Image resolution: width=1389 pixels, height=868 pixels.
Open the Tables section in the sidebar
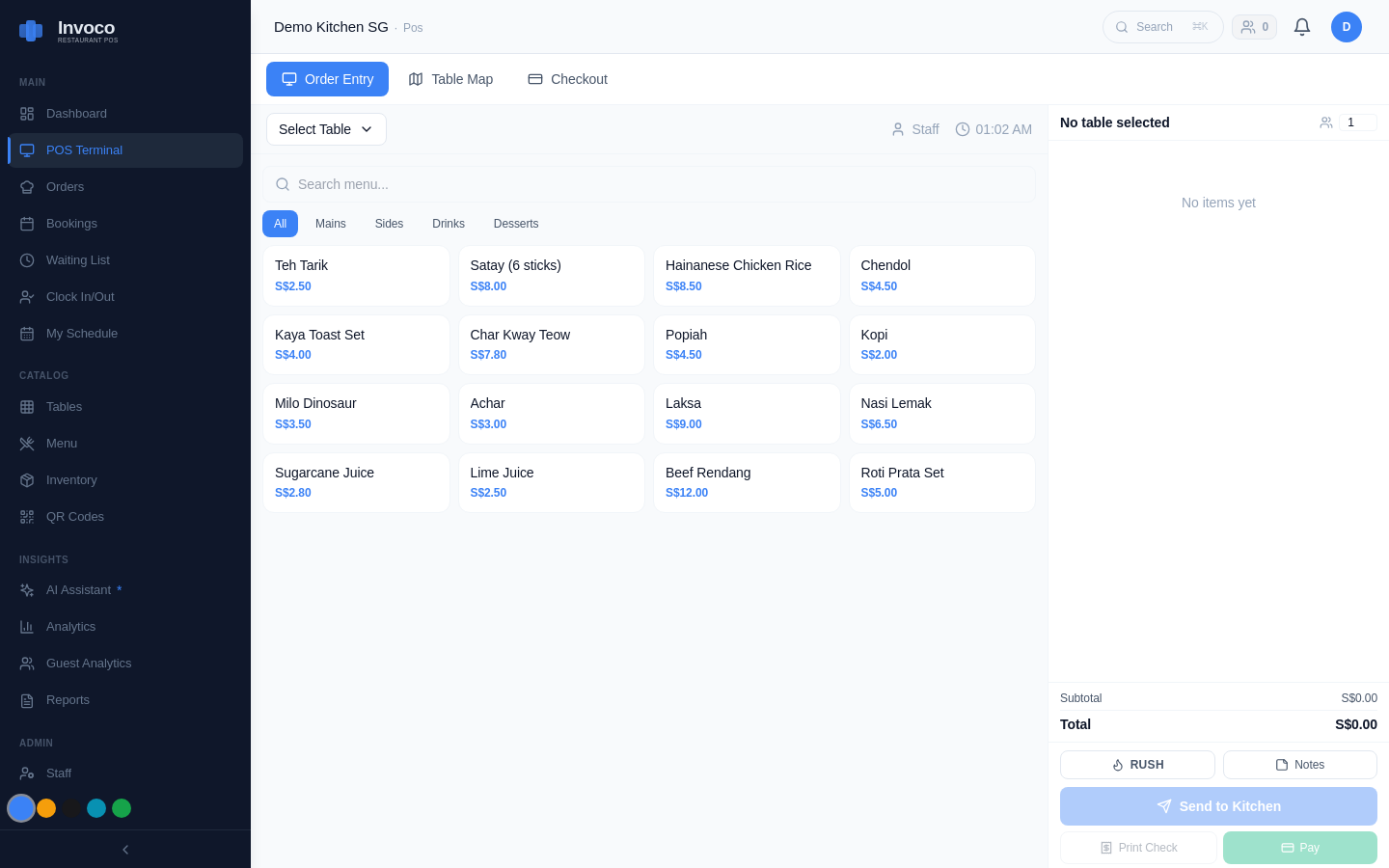tap(64, 406)
